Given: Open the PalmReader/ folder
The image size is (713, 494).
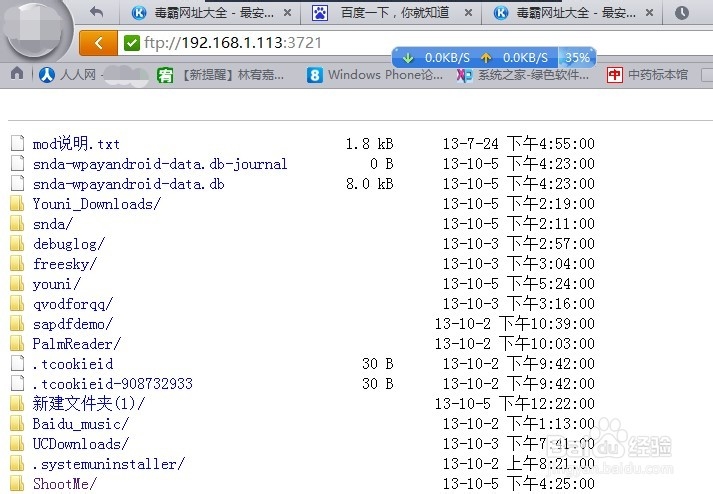Looking at the screenshot, I should tap(77, 344).
